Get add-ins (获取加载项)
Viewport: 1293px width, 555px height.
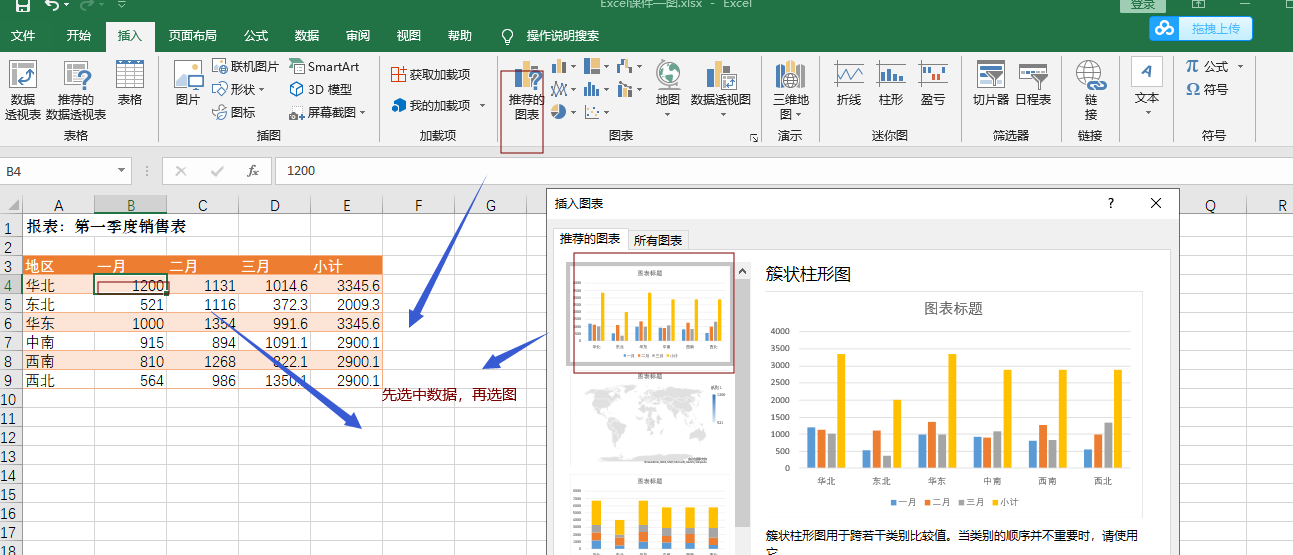tap(430, 74)
